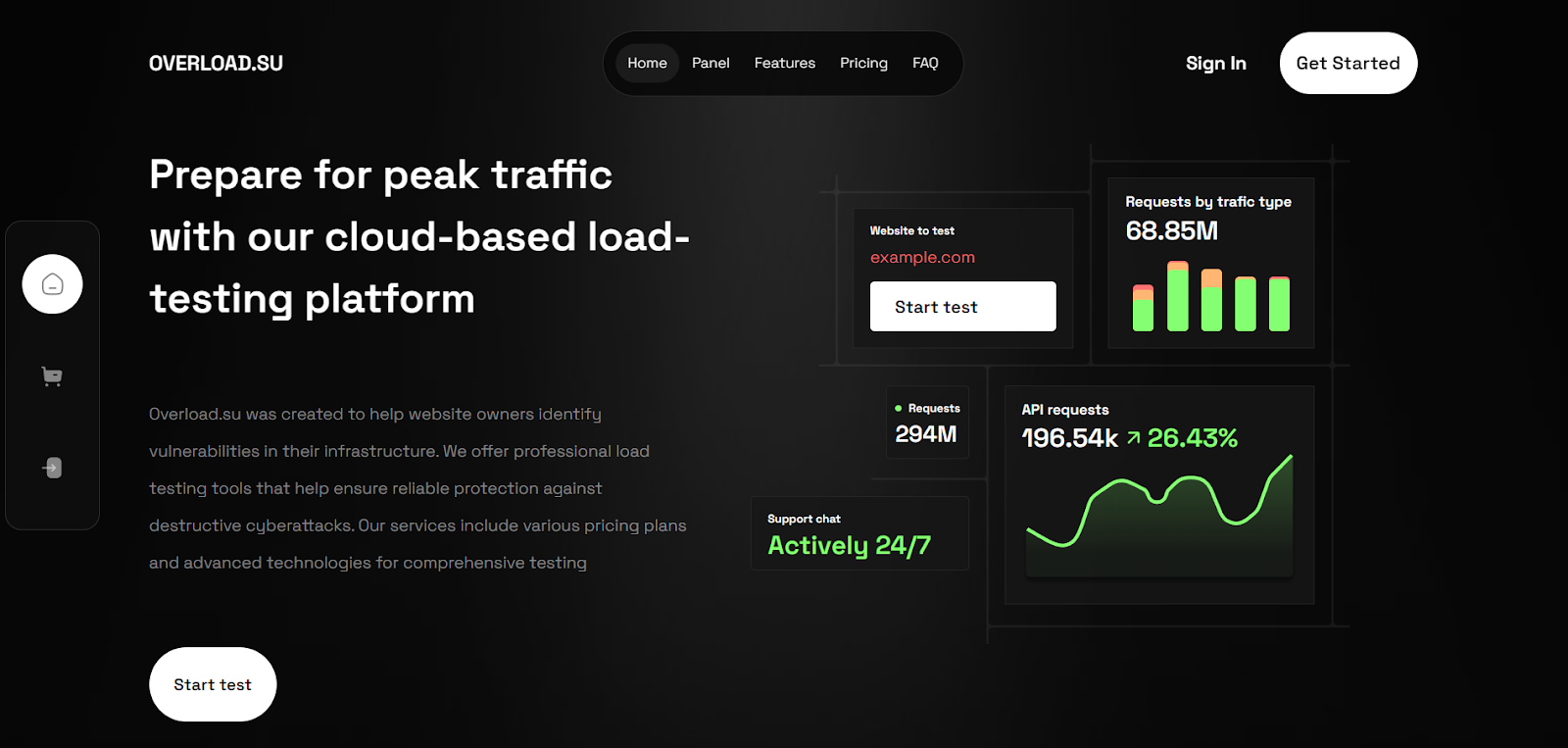1568x748 pixels.
Task: Click the API requests heading
Action: (x=1065, y=410)
